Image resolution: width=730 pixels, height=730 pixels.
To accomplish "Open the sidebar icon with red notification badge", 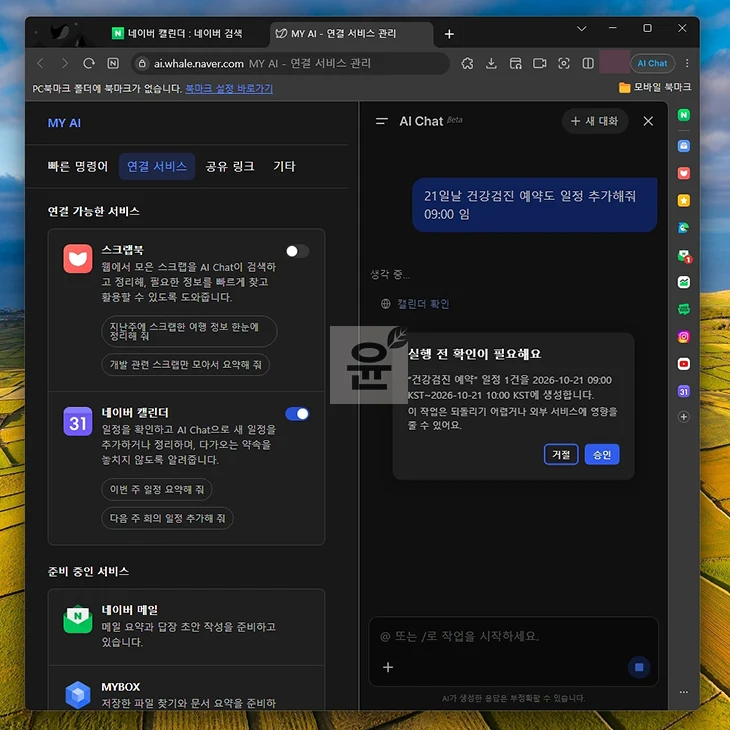I will coord(684,256).
